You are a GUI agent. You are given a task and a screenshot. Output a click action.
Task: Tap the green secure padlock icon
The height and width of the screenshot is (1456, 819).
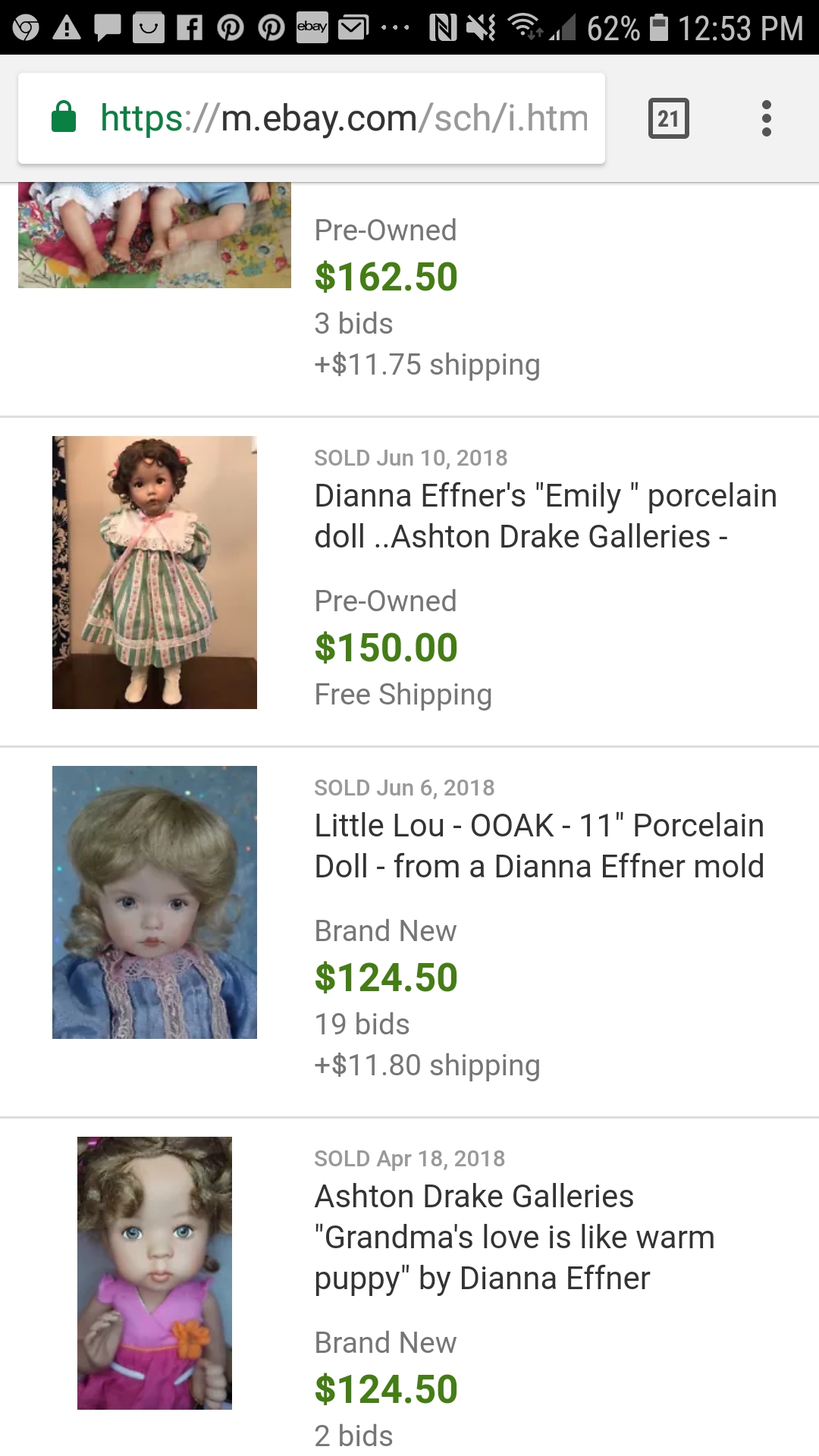(64, 118)
